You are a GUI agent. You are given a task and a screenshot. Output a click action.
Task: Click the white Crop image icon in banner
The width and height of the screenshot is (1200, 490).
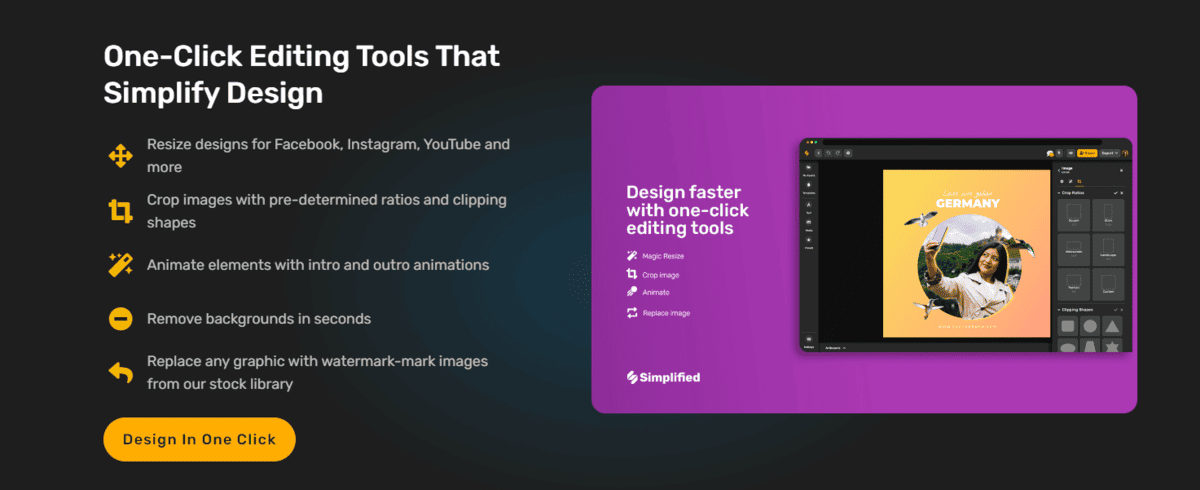pyautogui.click(x=632, y=274)
